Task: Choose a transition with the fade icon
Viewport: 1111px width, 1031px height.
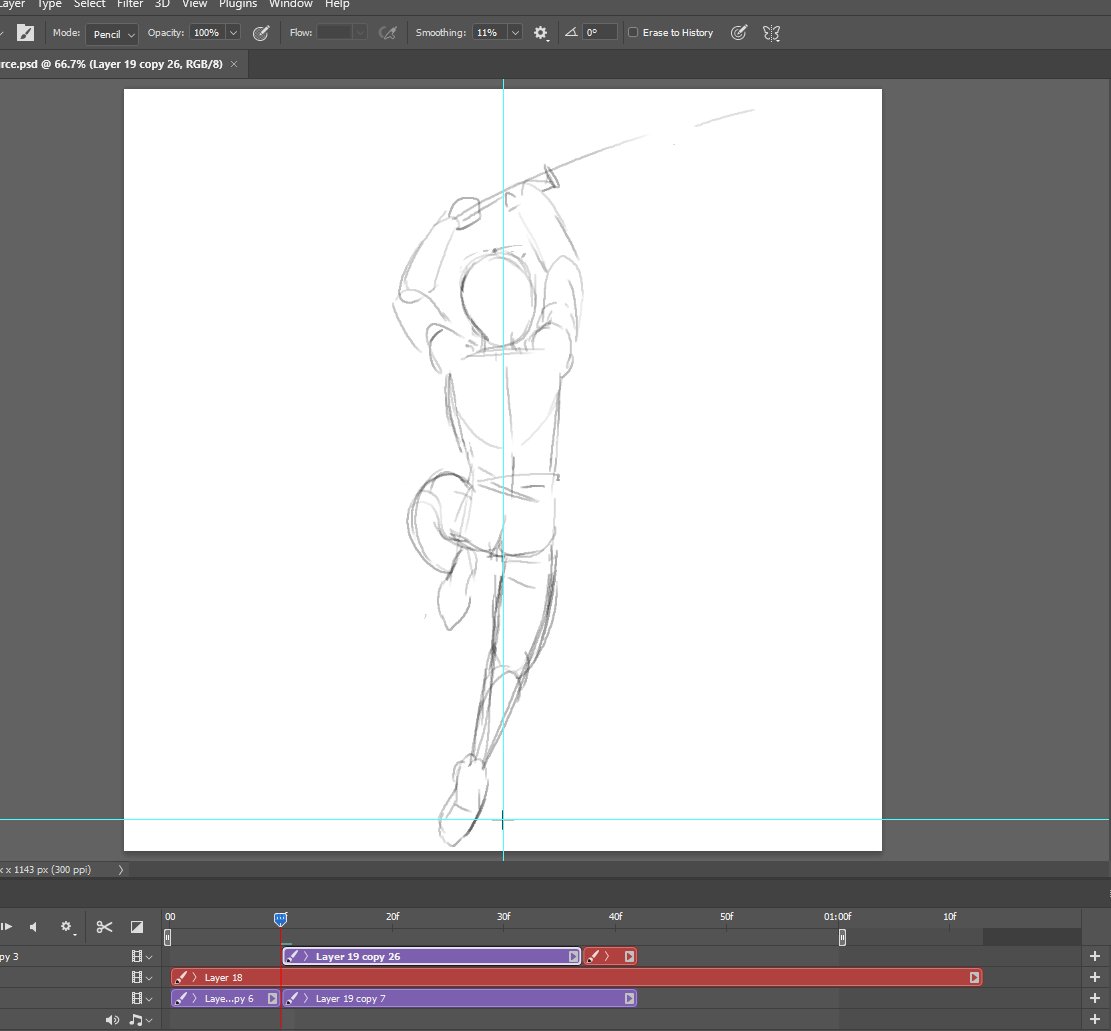Action: tap(137, 927)
